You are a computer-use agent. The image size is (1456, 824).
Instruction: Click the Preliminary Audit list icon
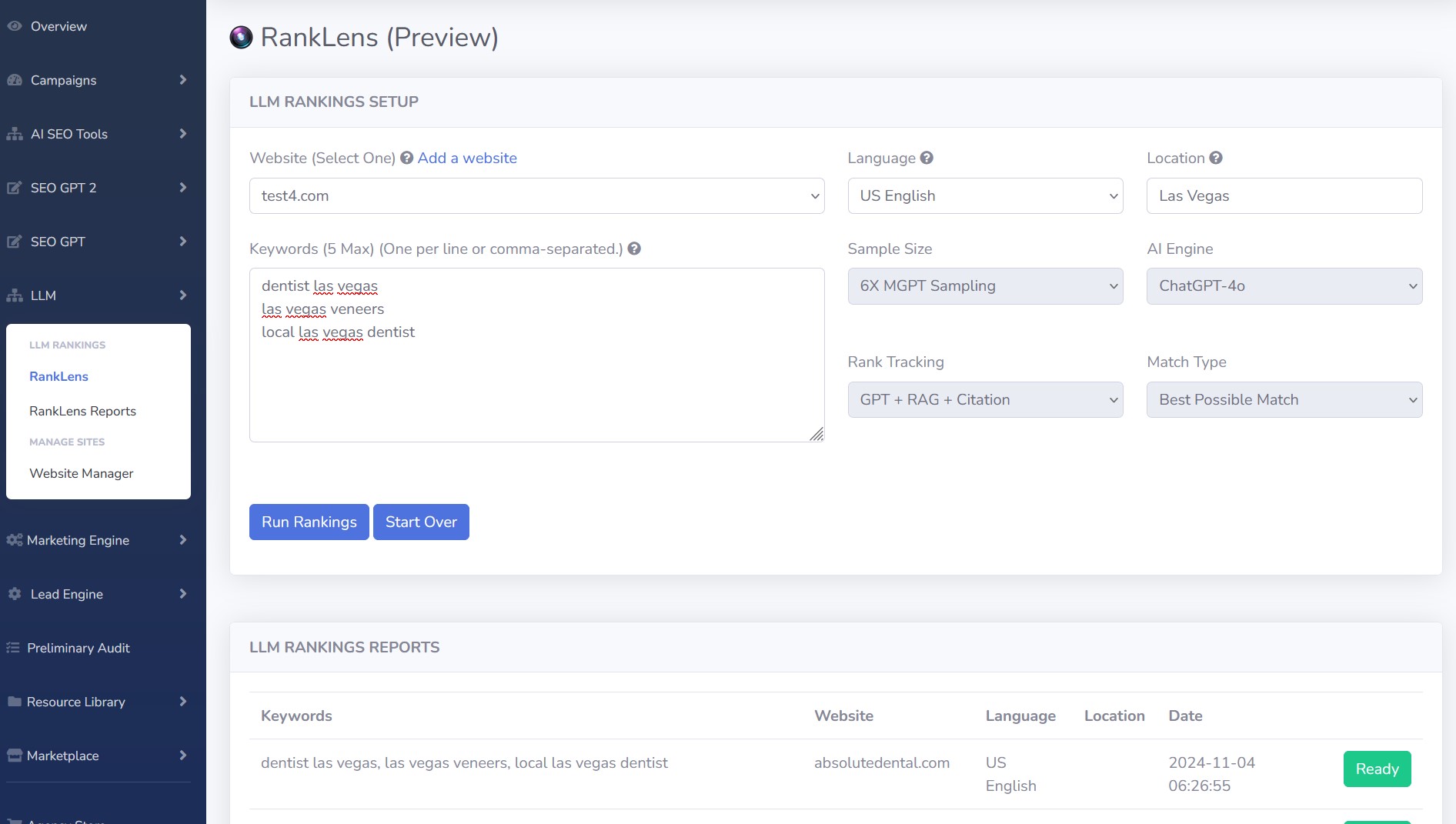point(13,648)
